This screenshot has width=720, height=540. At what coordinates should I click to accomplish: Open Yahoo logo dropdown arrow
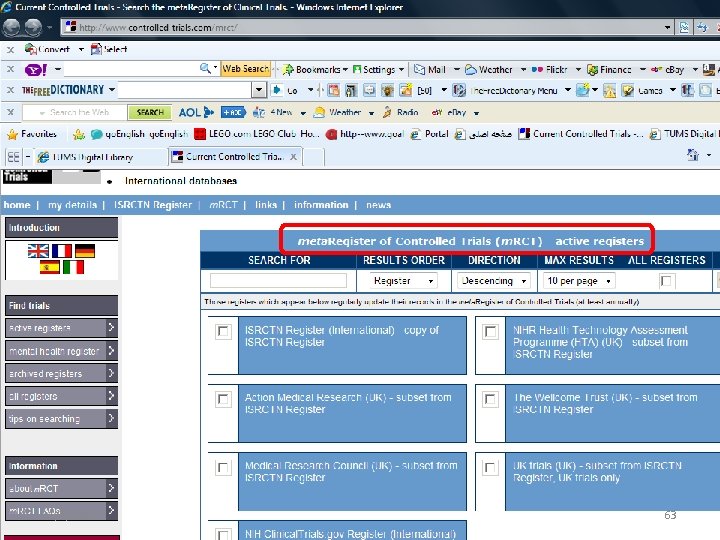point(58,69)
